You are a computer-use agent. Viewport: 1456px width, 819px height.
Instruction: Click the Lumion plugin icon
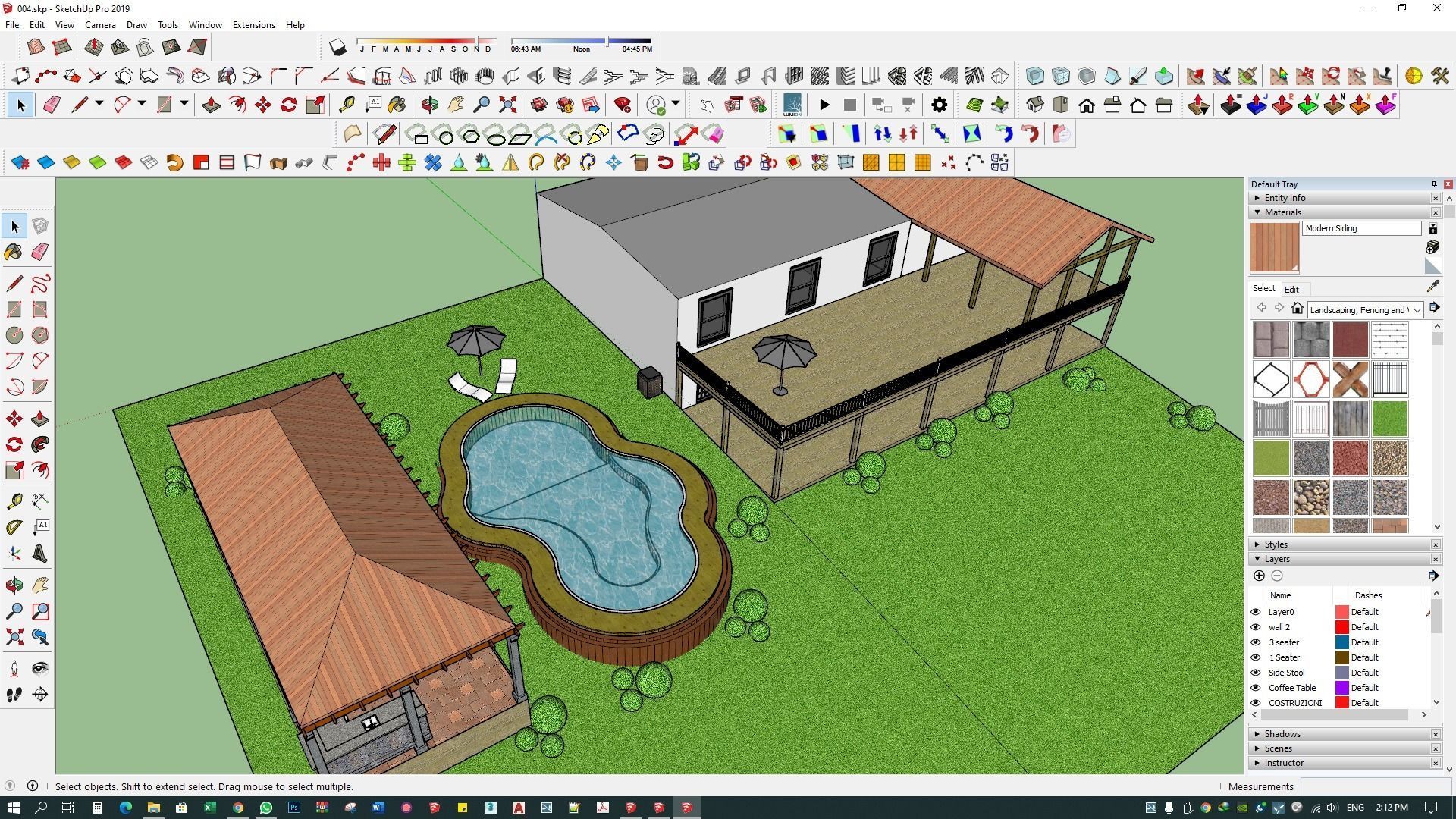click(x=792, y=105)
